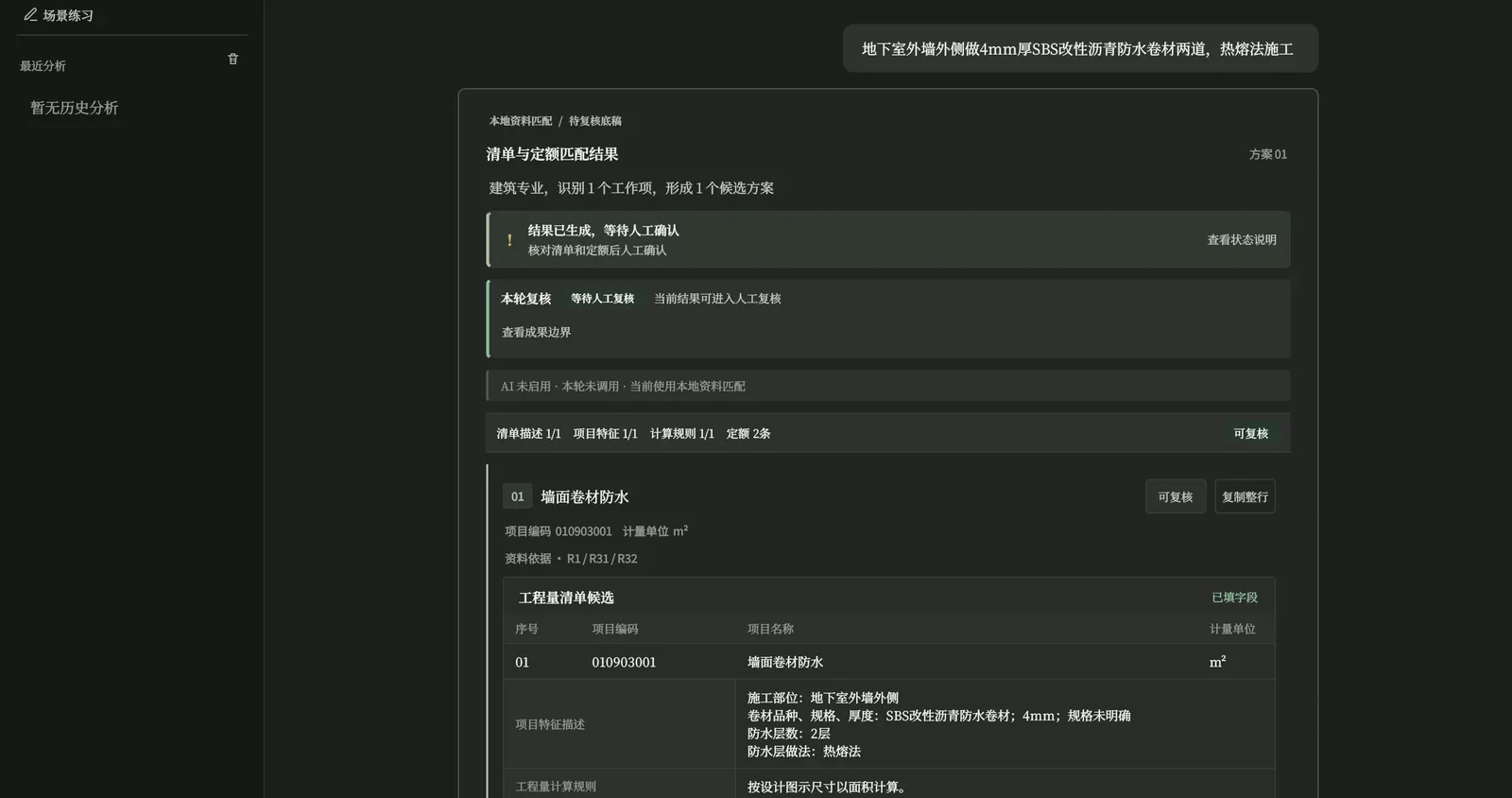The image size is (1512, 798).
Task: Click the 项目特征描述 row label
Action: point(550,724)
